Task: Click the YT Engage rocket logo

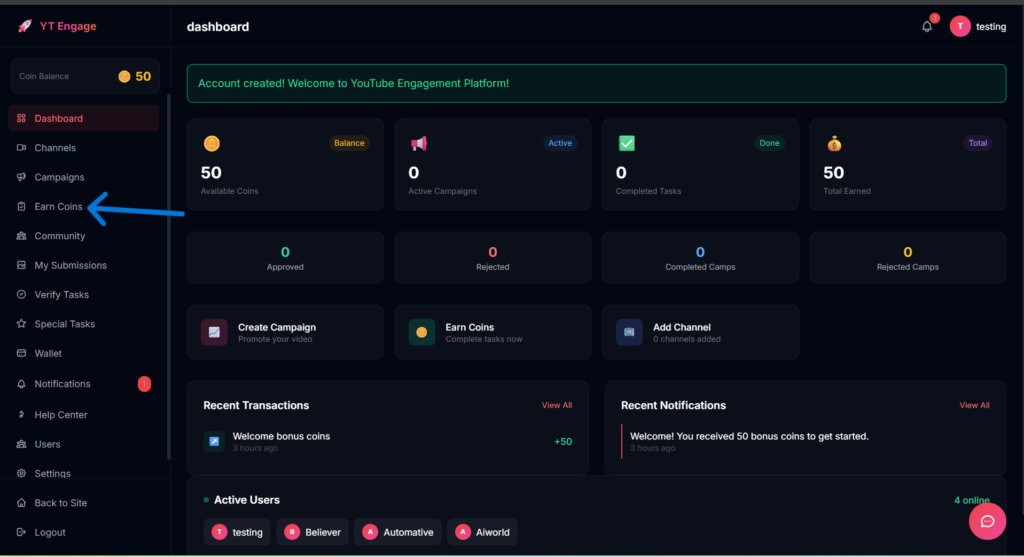Action: click(x=25, y=26)
